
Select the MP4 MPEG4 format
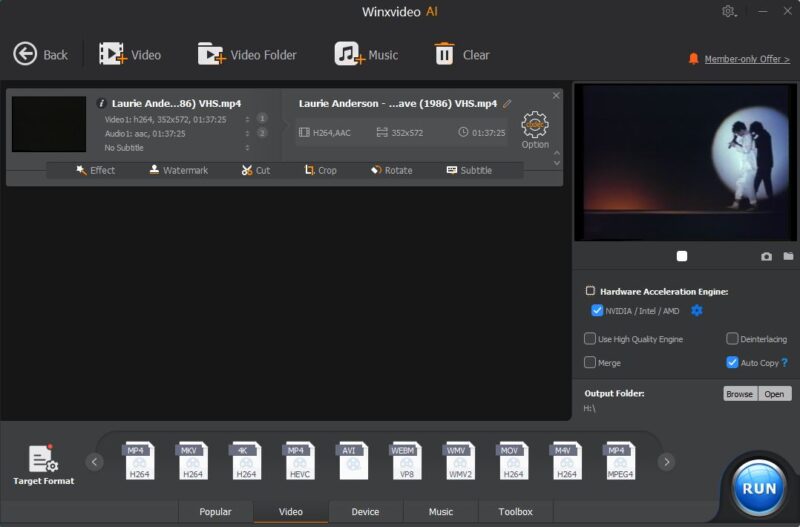point(620,461)
